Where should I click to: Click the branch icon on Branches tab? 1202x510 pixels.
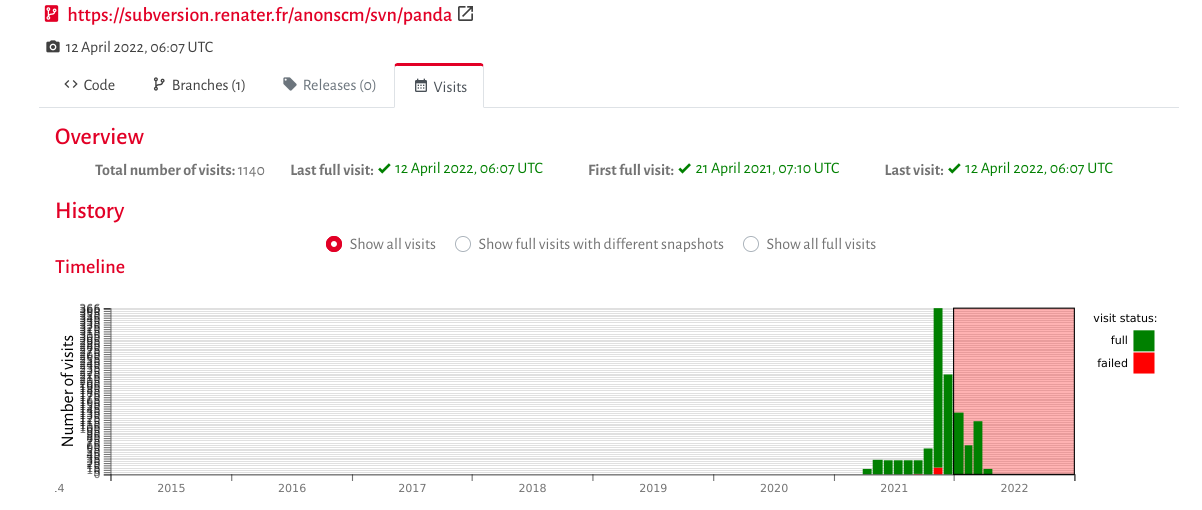click(x=158, y=85)
